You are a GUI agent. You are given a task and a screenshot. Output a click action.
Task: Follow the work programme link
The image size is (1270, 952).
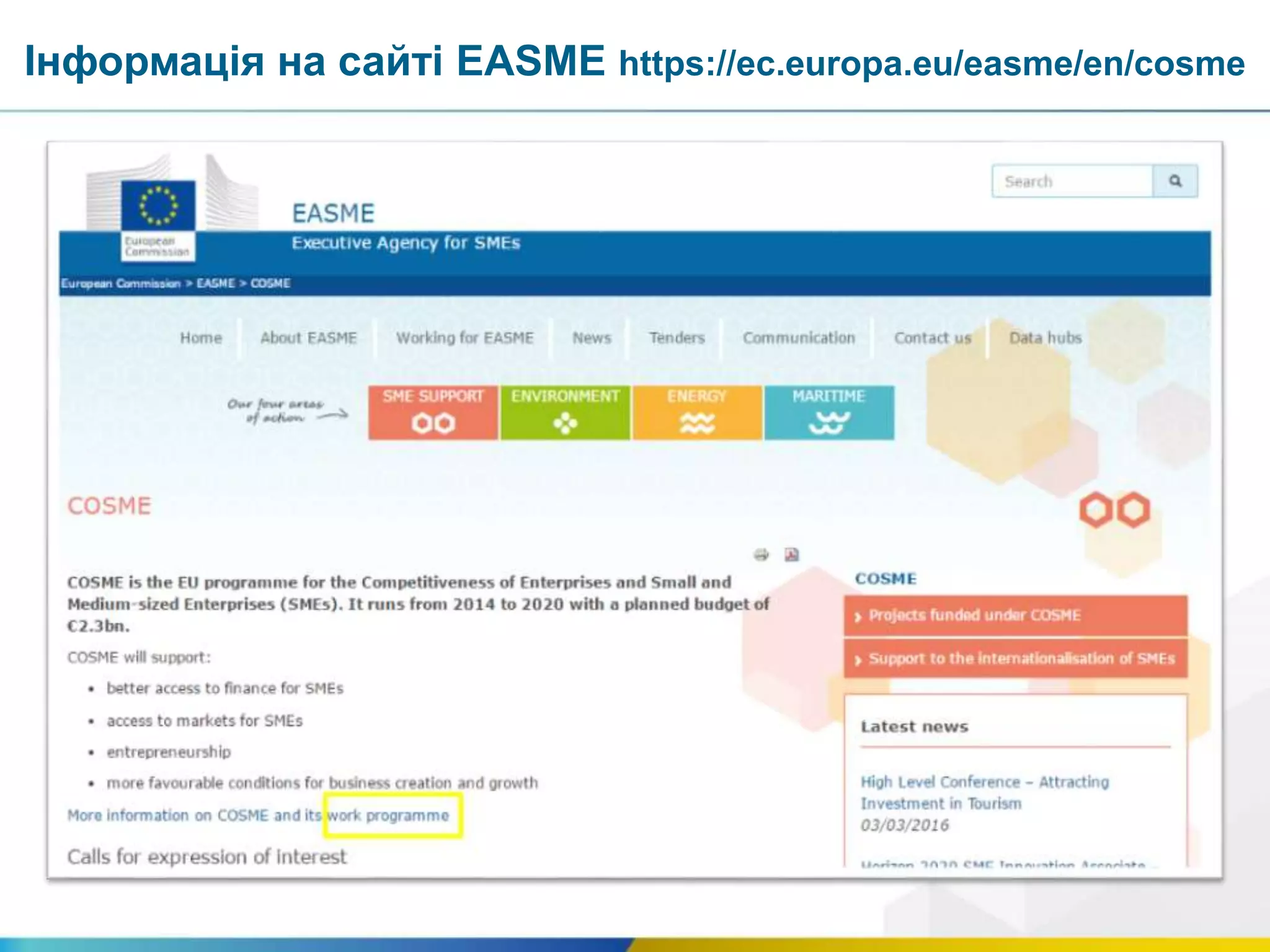pos(388,815)
